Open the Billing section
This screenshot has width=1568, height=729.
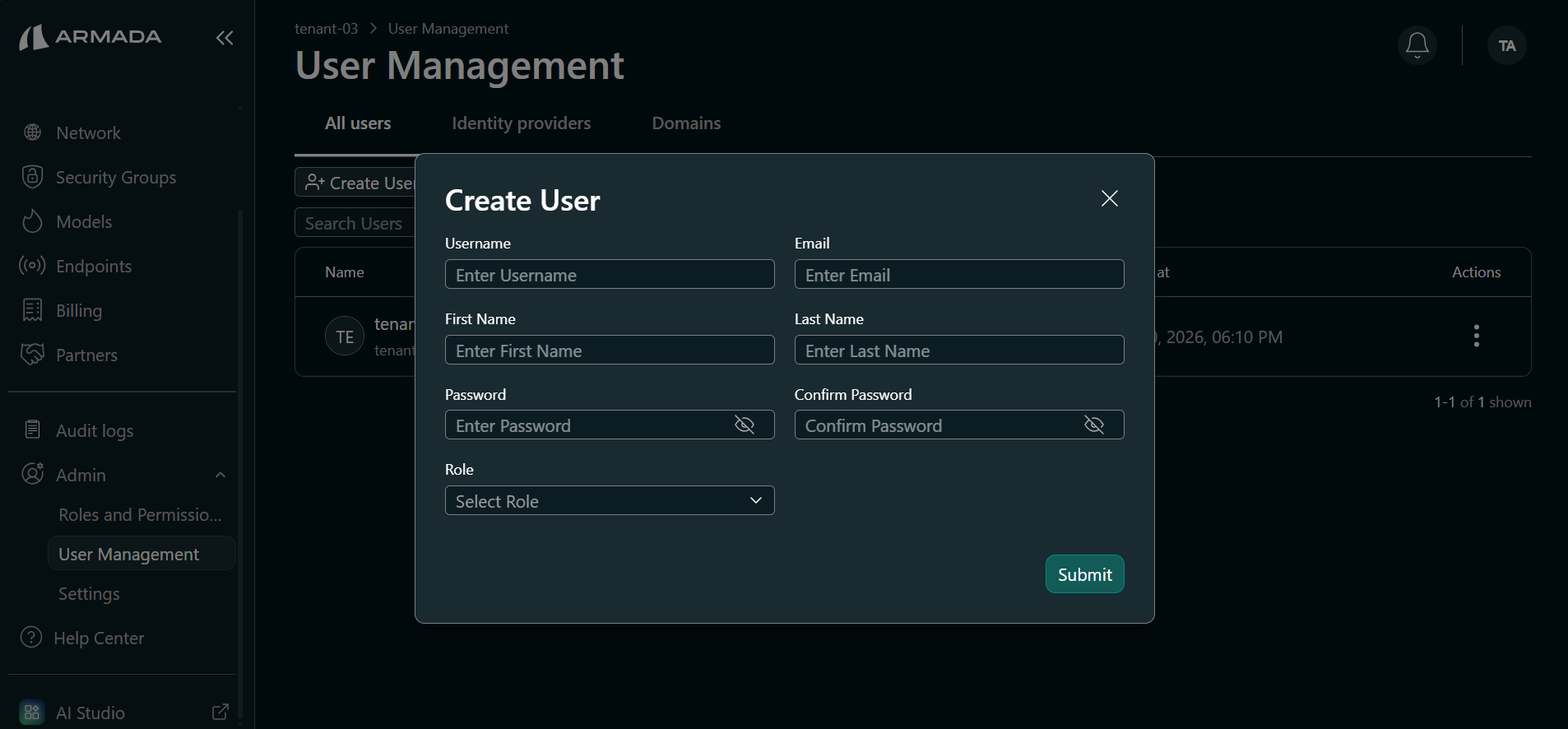(x=79, y=310)
